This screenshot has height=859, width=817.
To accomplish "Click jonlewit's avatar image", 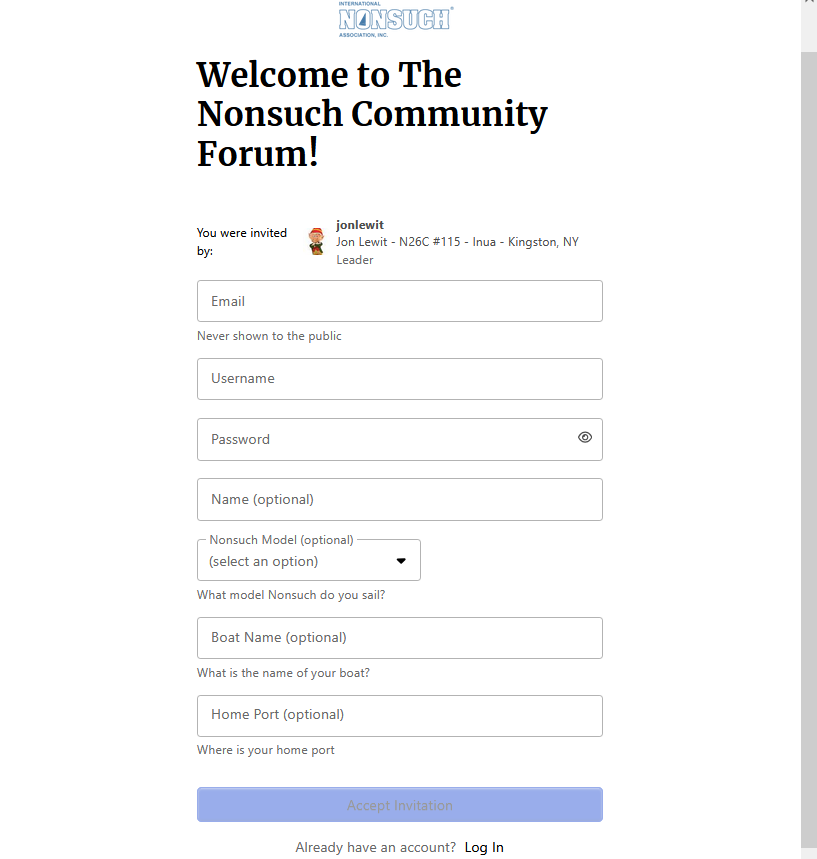I will (x=316, y=240).
